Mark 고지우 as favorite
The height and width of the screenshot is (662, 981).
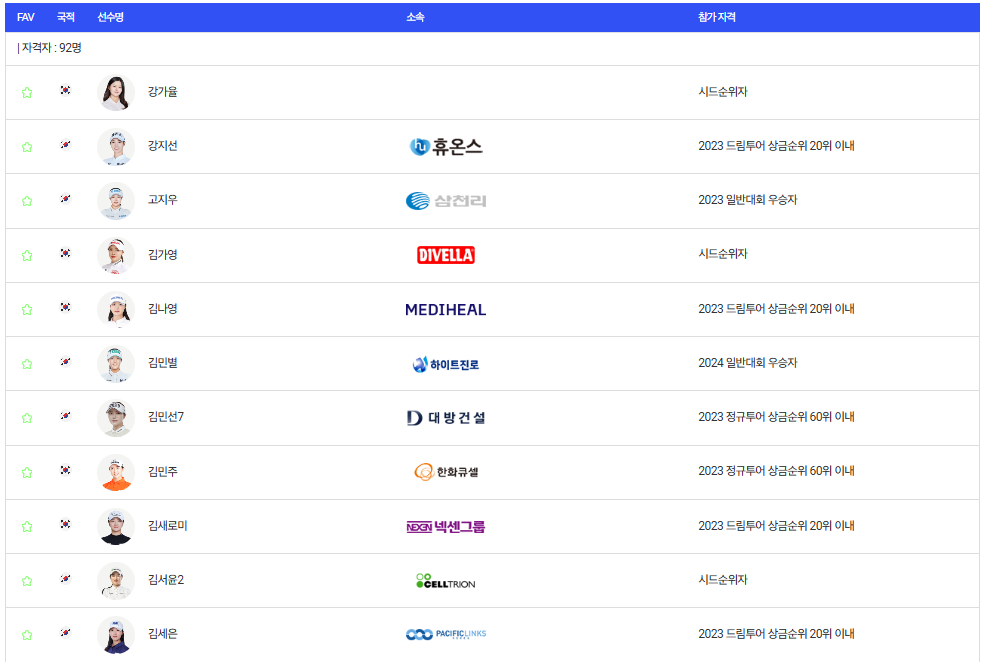27,201
